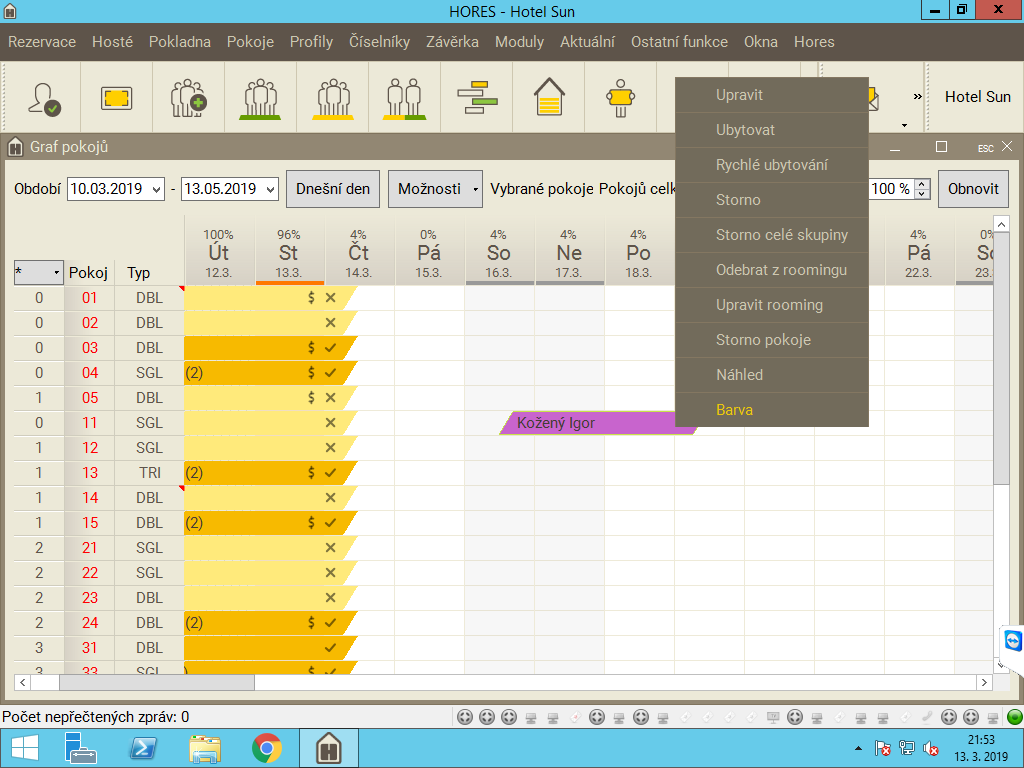Open Google Chrome from taskbar
1024x768 pixels.
(x=266, y=748)
